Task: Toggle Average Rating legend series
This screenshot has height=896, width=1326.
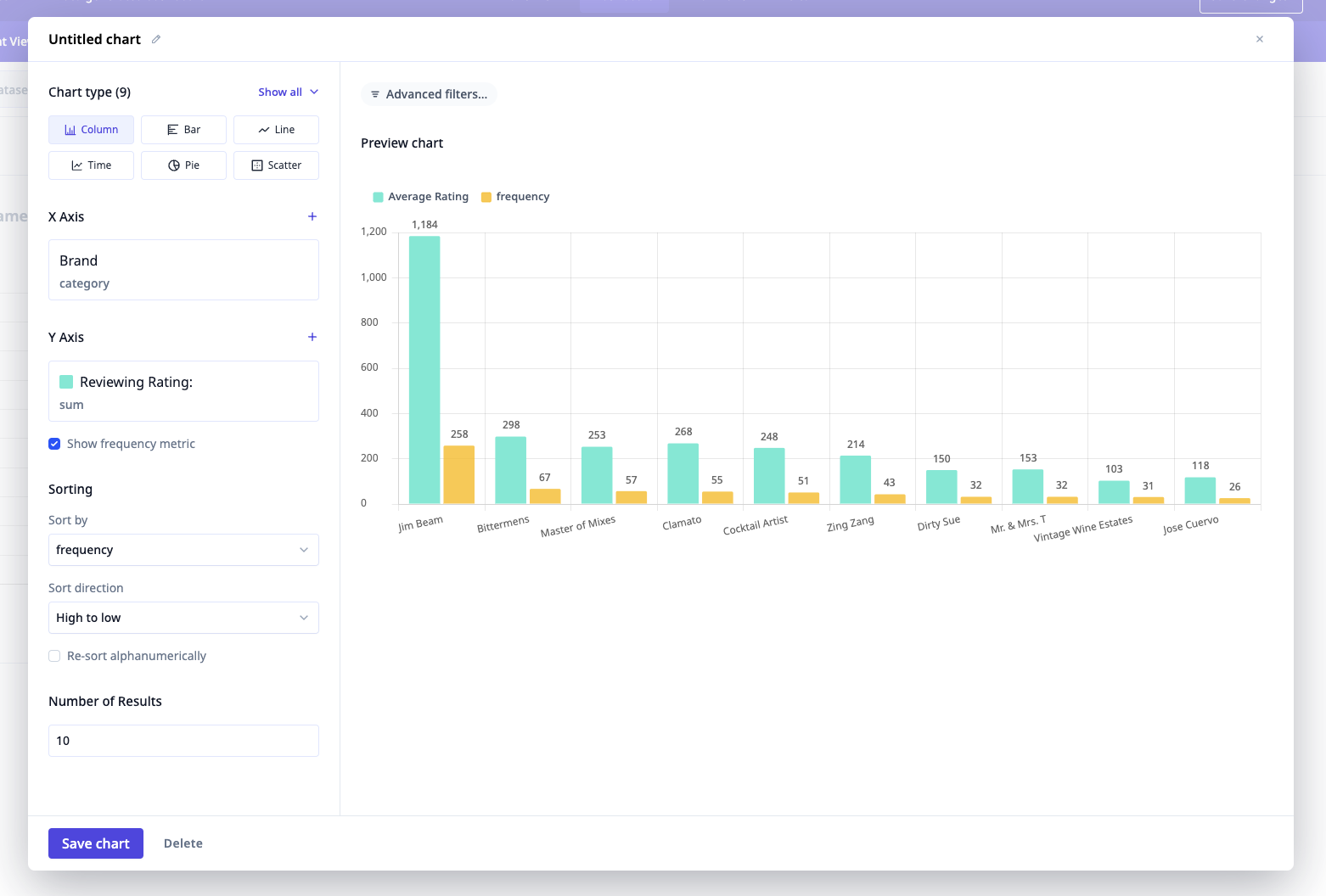Action: (x=421, y=197)
